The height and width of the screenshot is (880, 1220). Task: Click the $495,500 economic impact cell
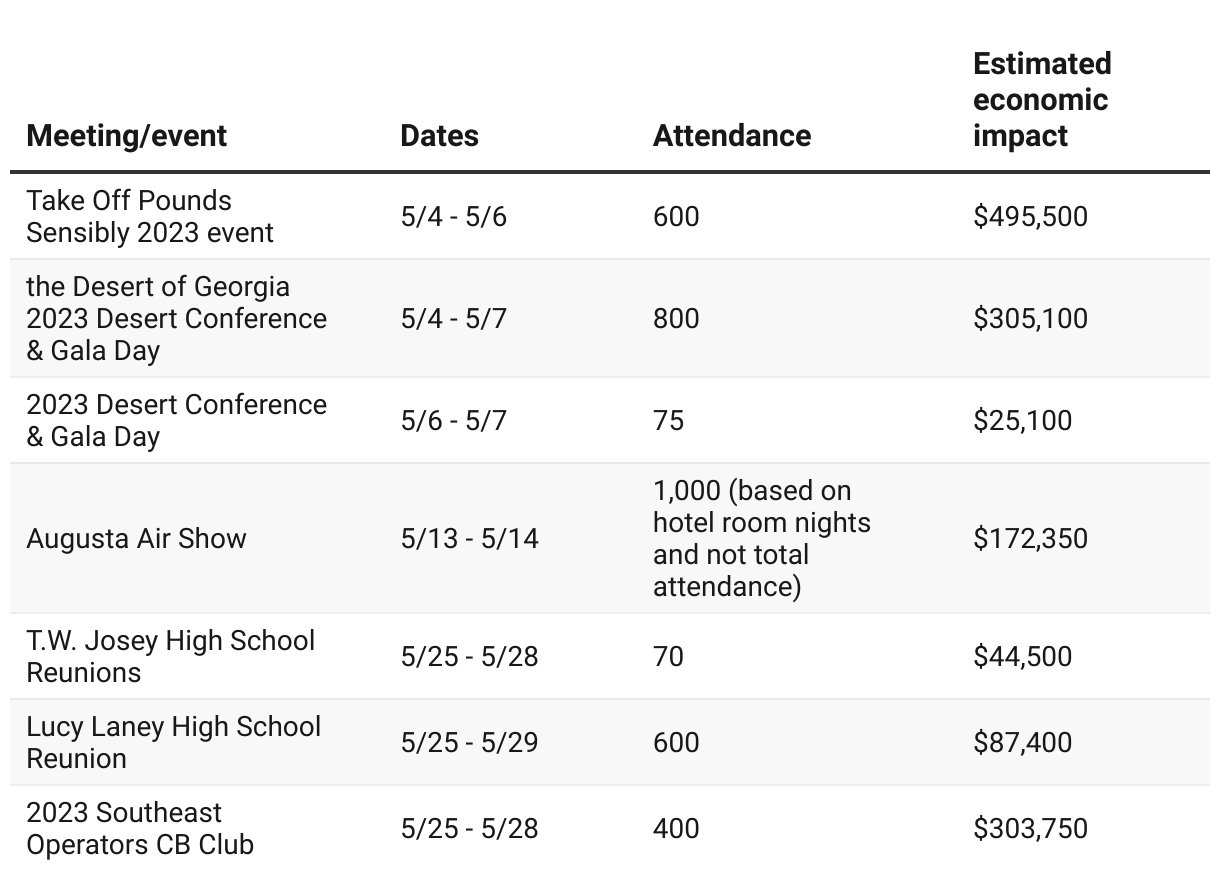pos(1030,216)
